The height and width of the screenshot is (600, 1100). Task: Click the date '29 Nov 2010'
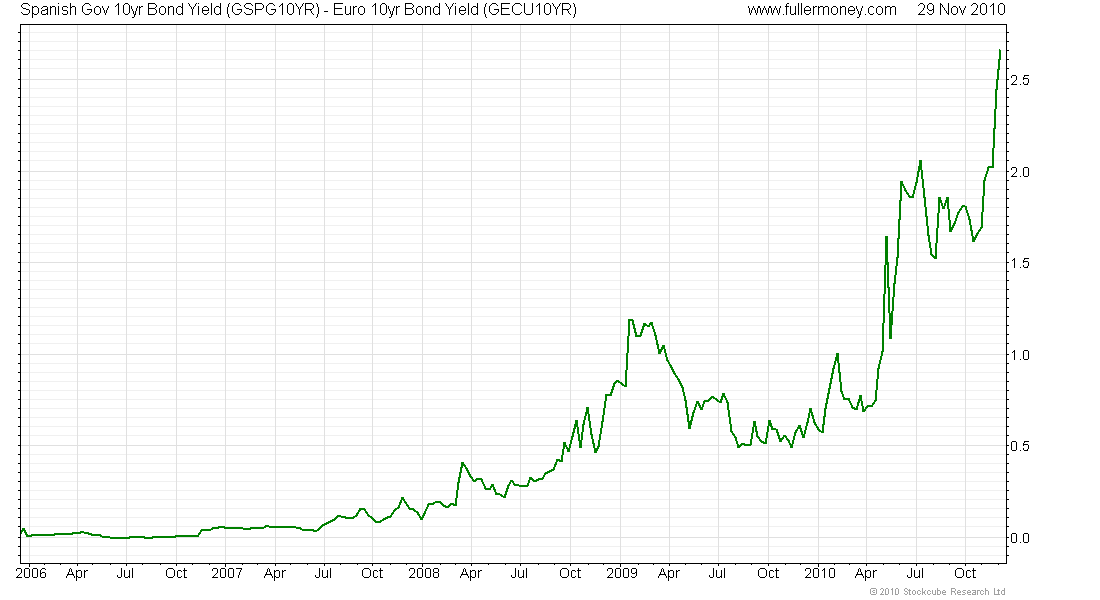pos(961,10)
